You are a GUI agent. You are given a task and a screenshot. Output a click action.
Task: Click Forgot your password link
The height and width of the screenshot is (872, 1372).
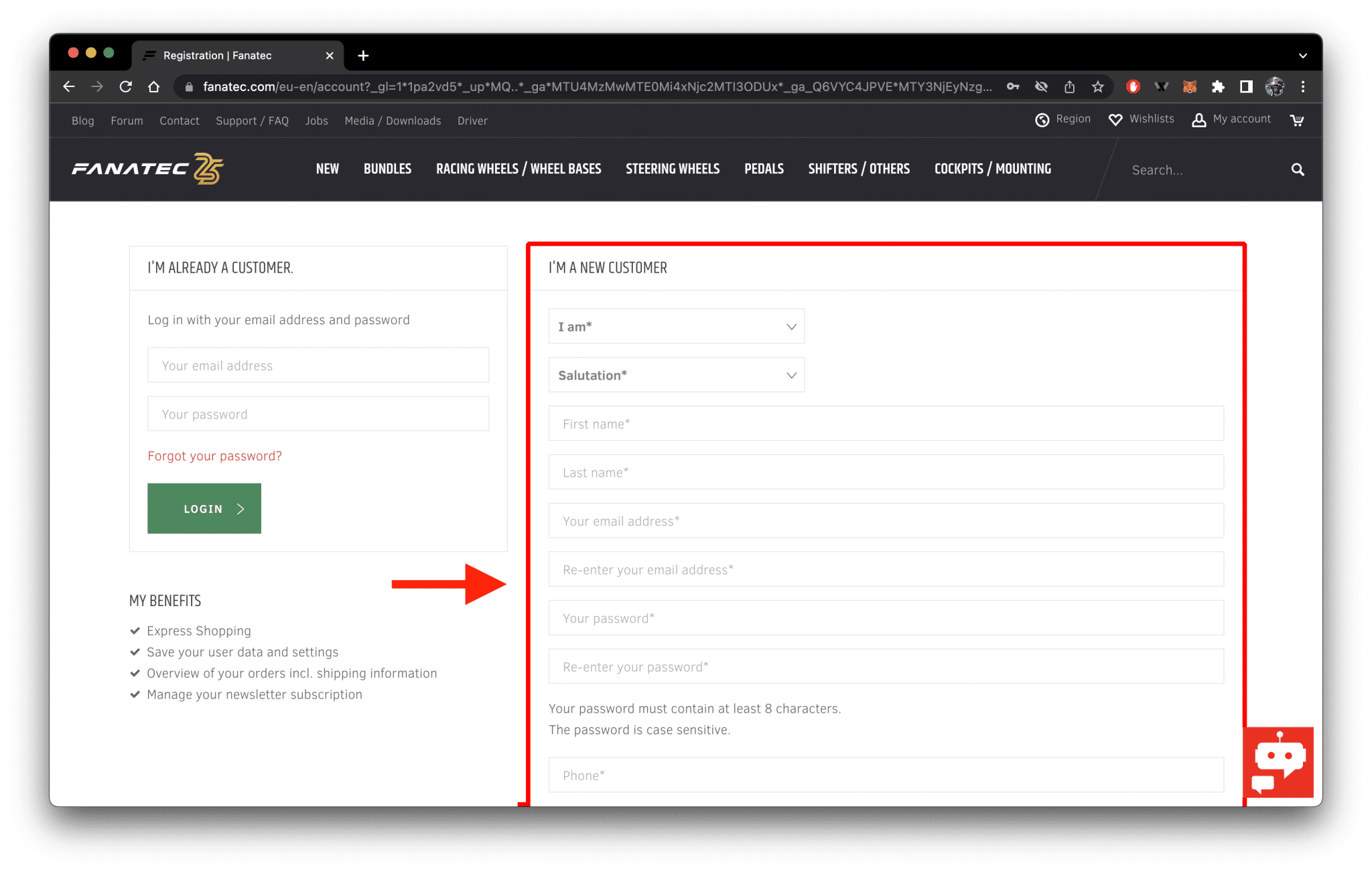pos(214,456)
